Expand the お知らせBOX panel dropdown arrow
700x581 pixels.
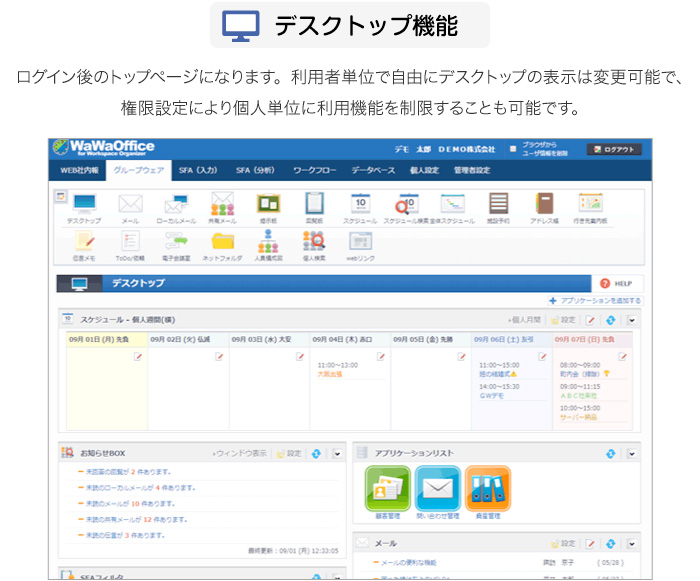click(337, 453)
